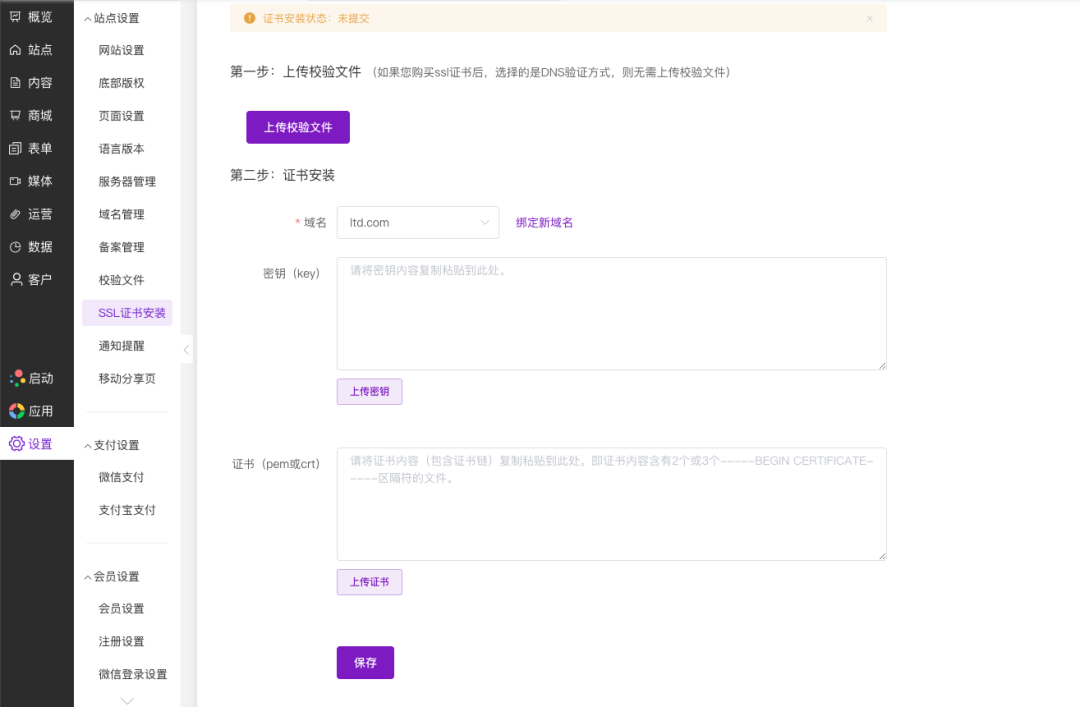Open the 应用 apps icon
Screen dimensions: 1080x707
point(17,411)
